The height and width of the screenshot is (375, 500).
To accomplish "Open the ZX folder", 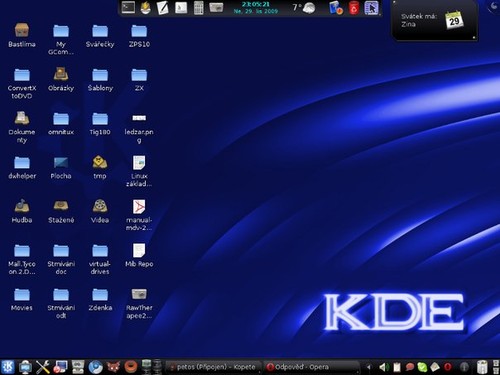I will (139, 79).
